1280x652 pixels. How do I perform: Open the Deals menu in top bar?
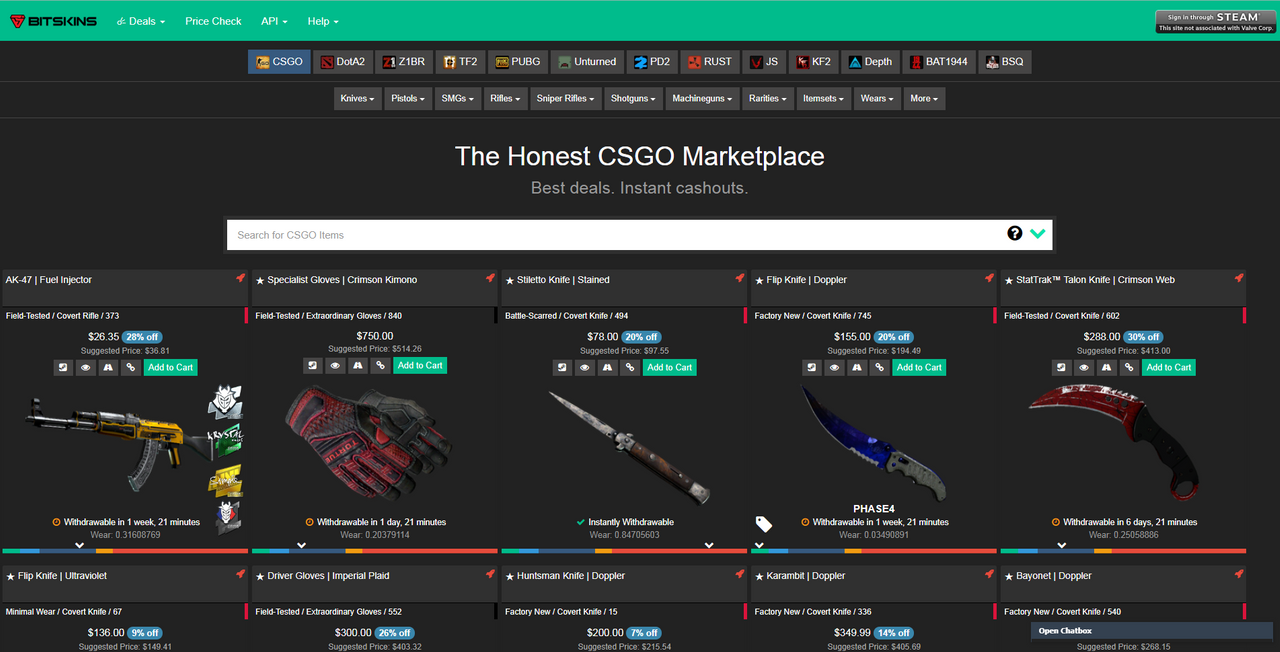coord(141,21)
